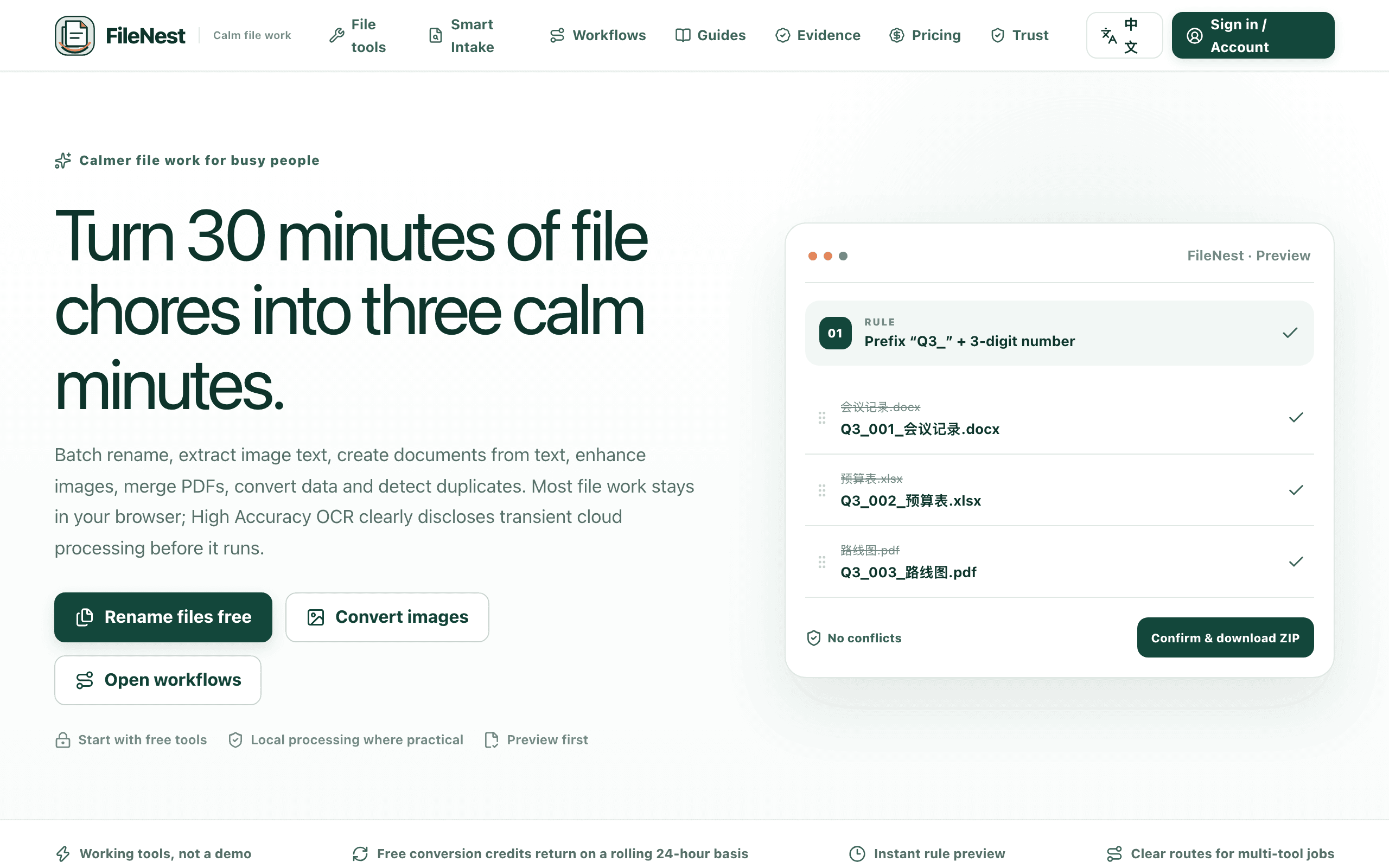Click the book icon beside Guides

click(683, 36)
